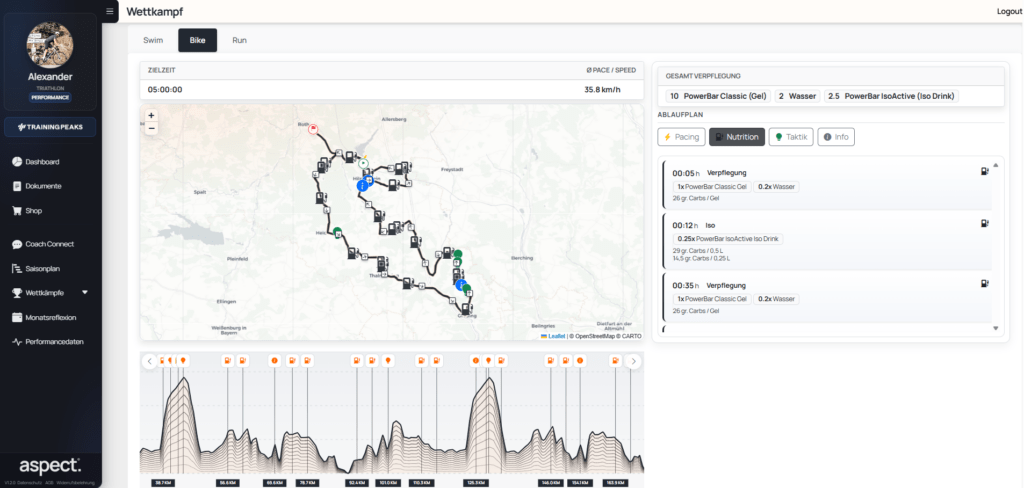Select the Taktik plan filter
Viewport: 1024px width, 488px height.
point(791,137)
